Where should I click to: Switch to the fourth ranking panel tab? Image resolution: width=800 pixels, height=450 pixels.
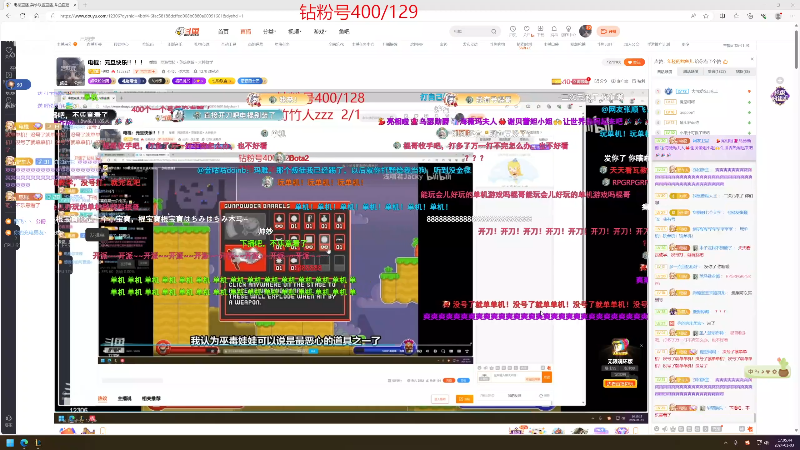[742, 72]
